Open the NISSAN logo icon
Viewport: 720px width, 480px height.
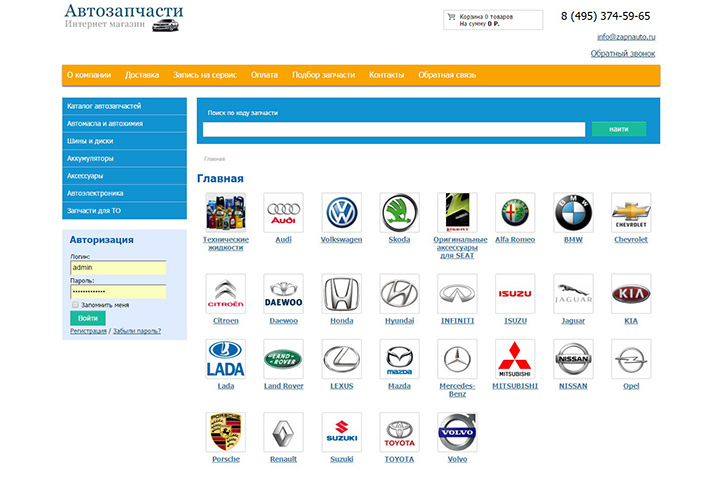coord(573,359)
